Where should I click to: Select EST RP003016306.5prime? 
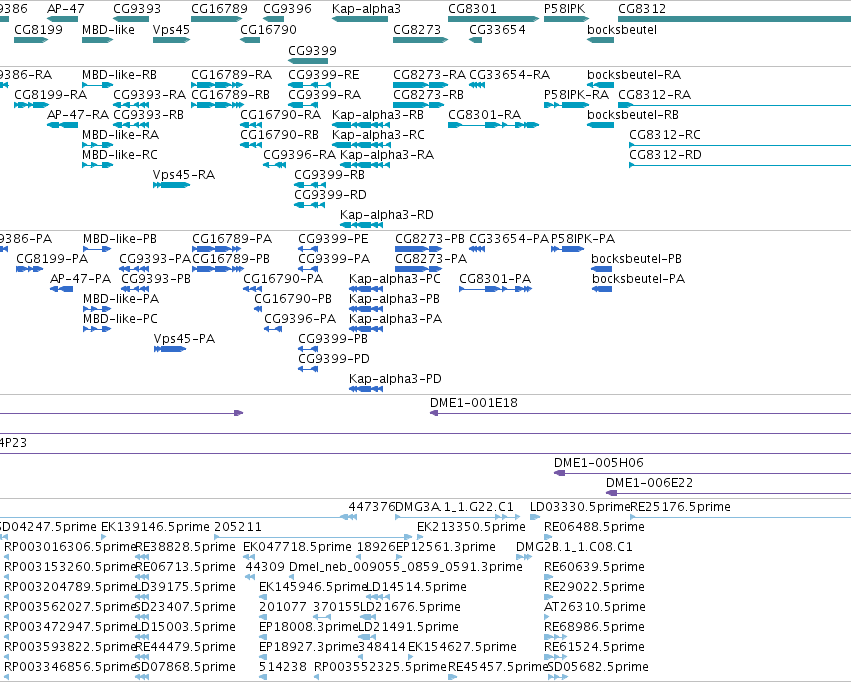point(69,547)
